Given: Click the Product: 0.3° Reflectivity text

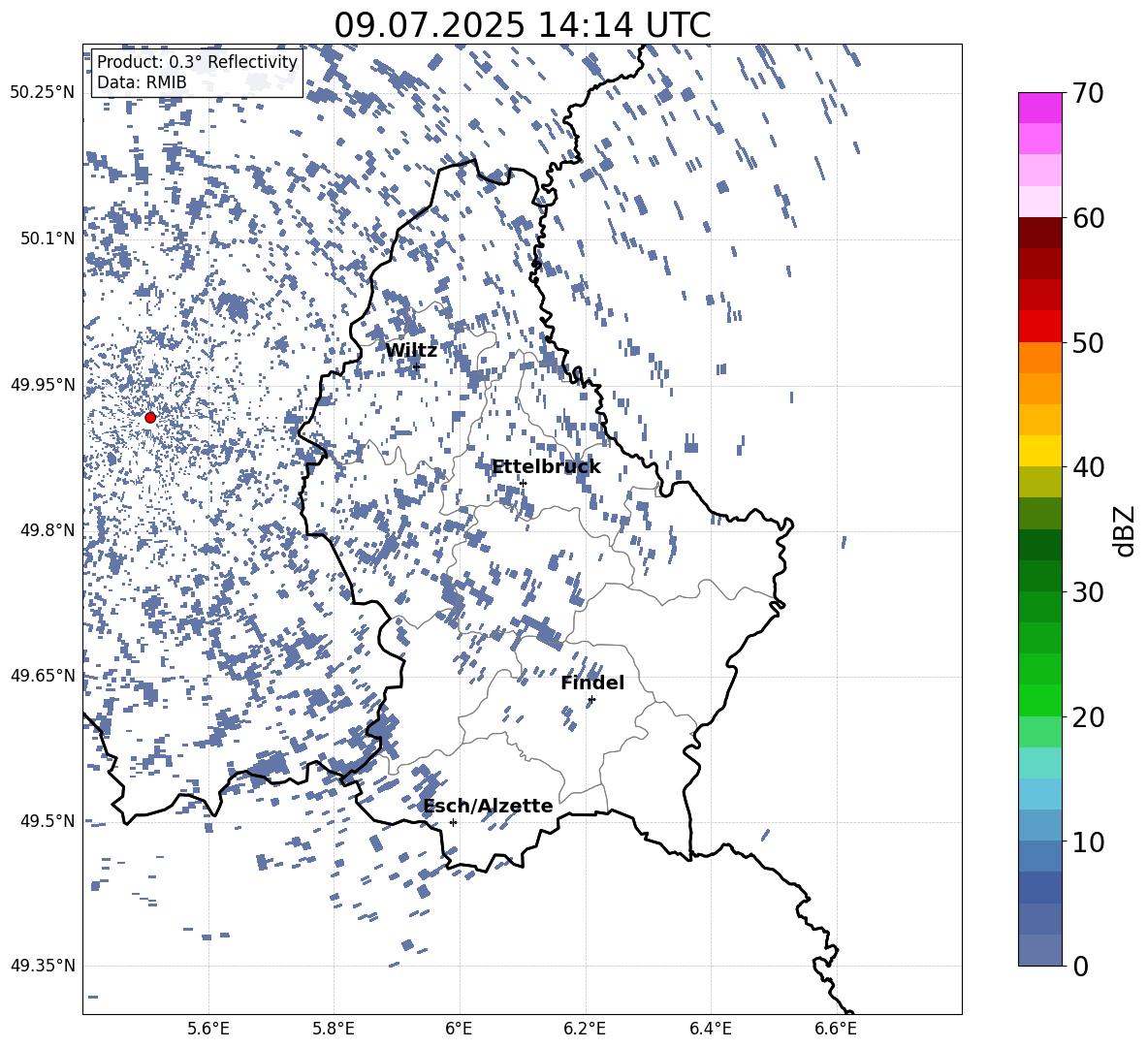Looking at the screenshot, I should pos(197,62).
